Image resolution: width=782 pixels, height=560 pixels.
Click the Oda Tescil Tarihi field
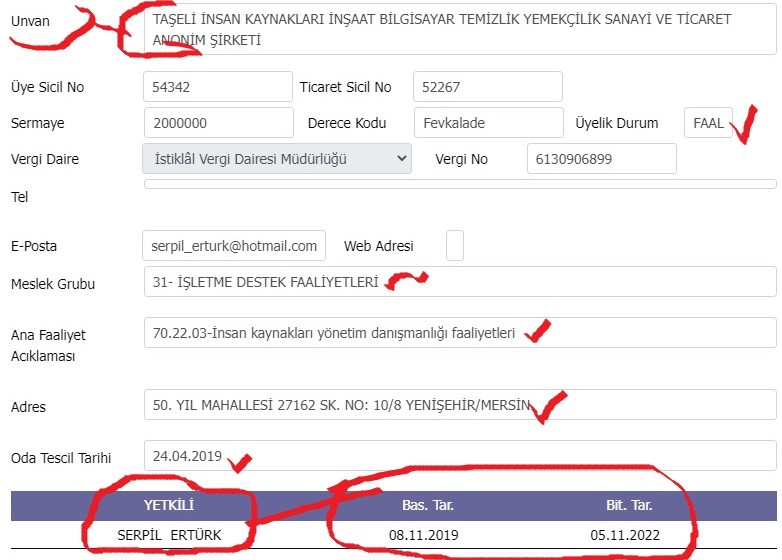click(x=460, y=455)
